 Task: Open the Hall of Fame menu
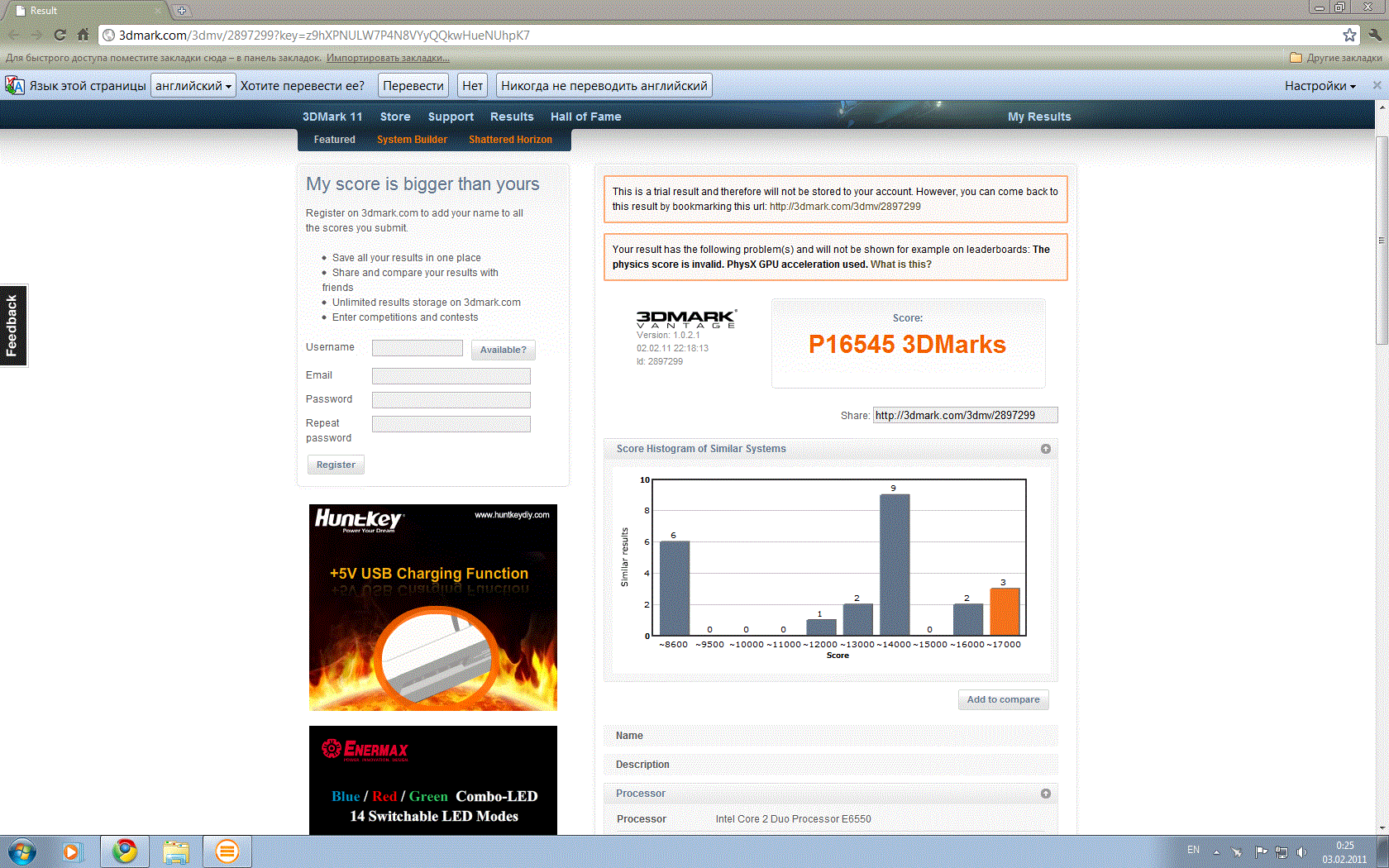click(585, 117)
